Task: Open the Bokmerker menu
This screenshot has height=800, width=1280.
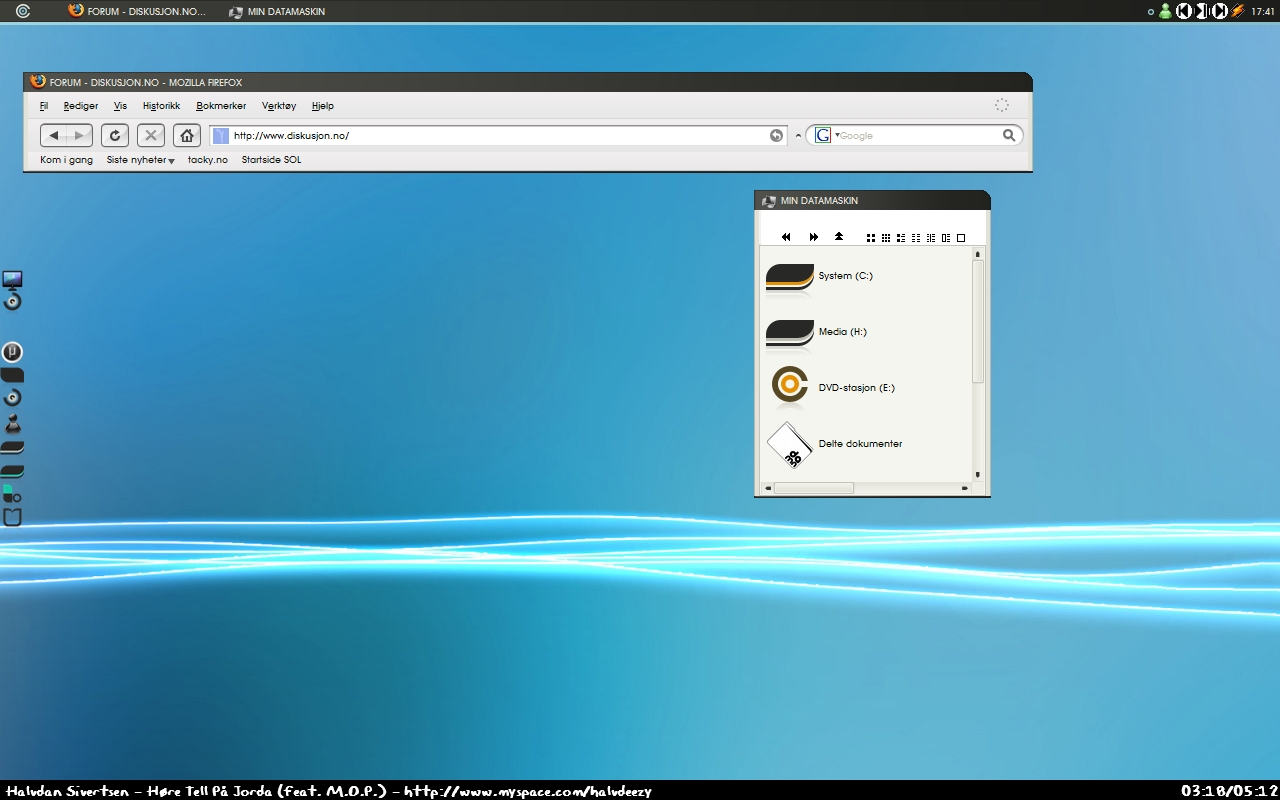Action: (221, 106)
